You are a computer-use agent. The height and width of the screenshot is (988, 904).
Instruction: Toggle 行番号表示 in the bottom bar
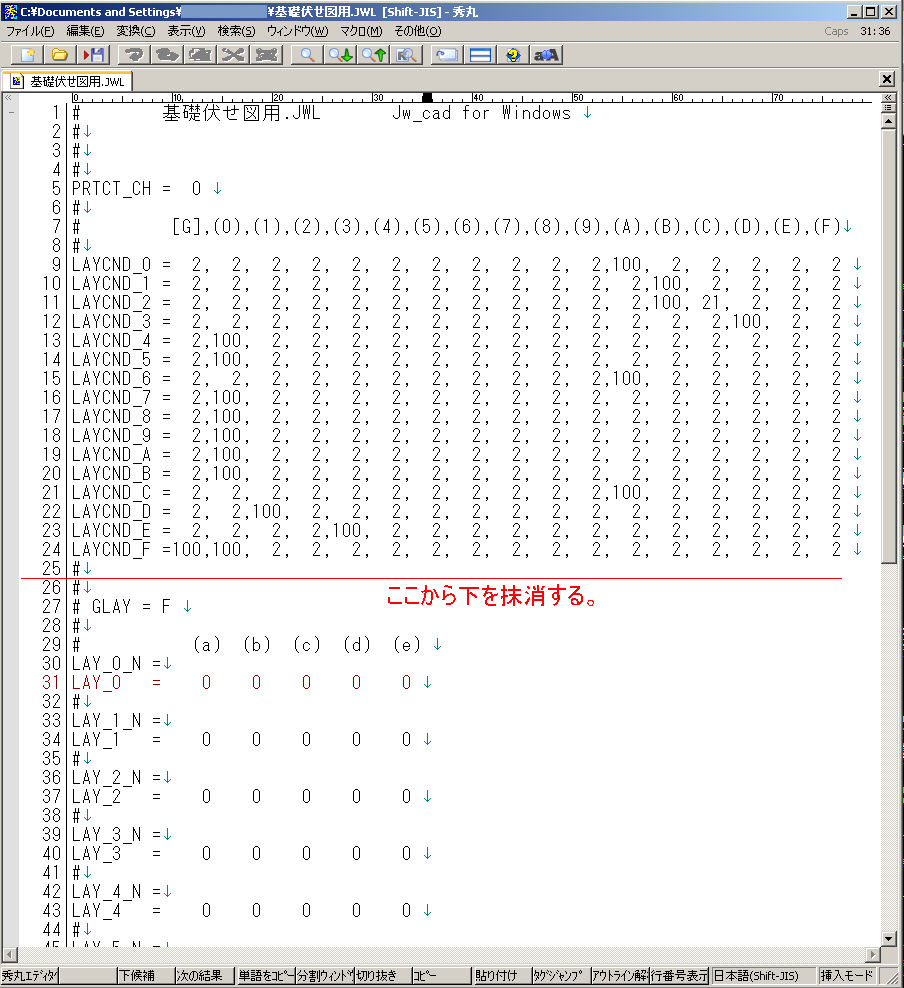(x=680, y=976)
